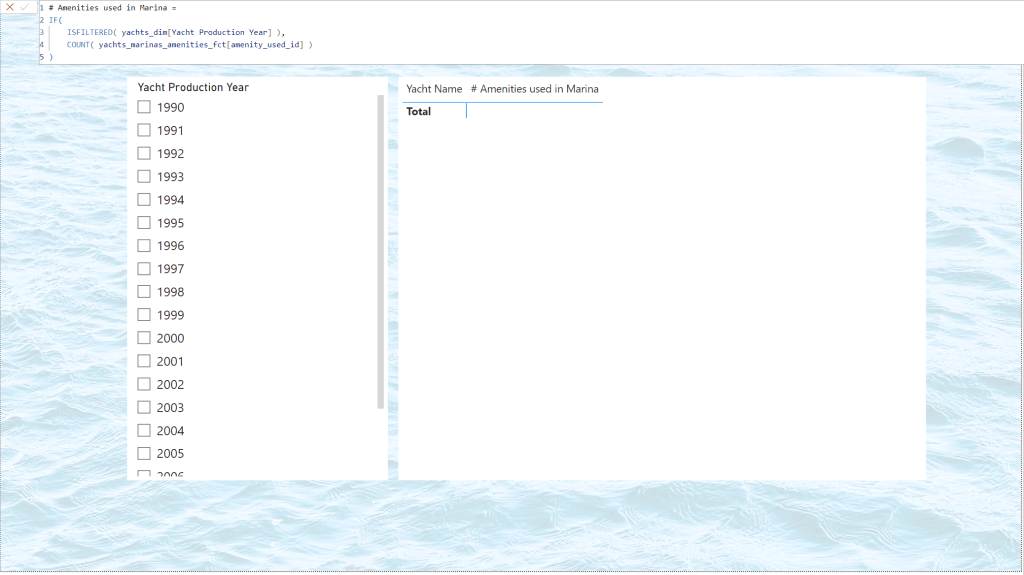Click the # Amenities used in Marina column header
This screenshot has width=1024, height=575.
point(534,89)
